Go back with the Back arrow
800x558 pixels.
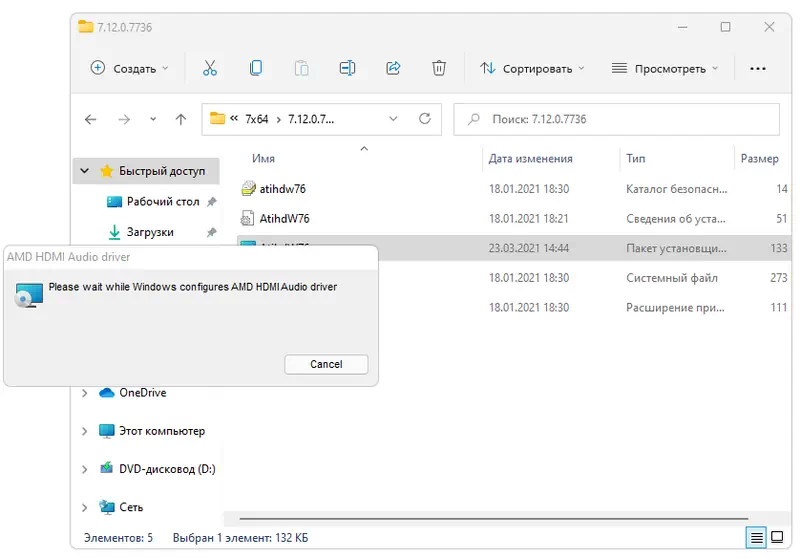tap(91, 119)
